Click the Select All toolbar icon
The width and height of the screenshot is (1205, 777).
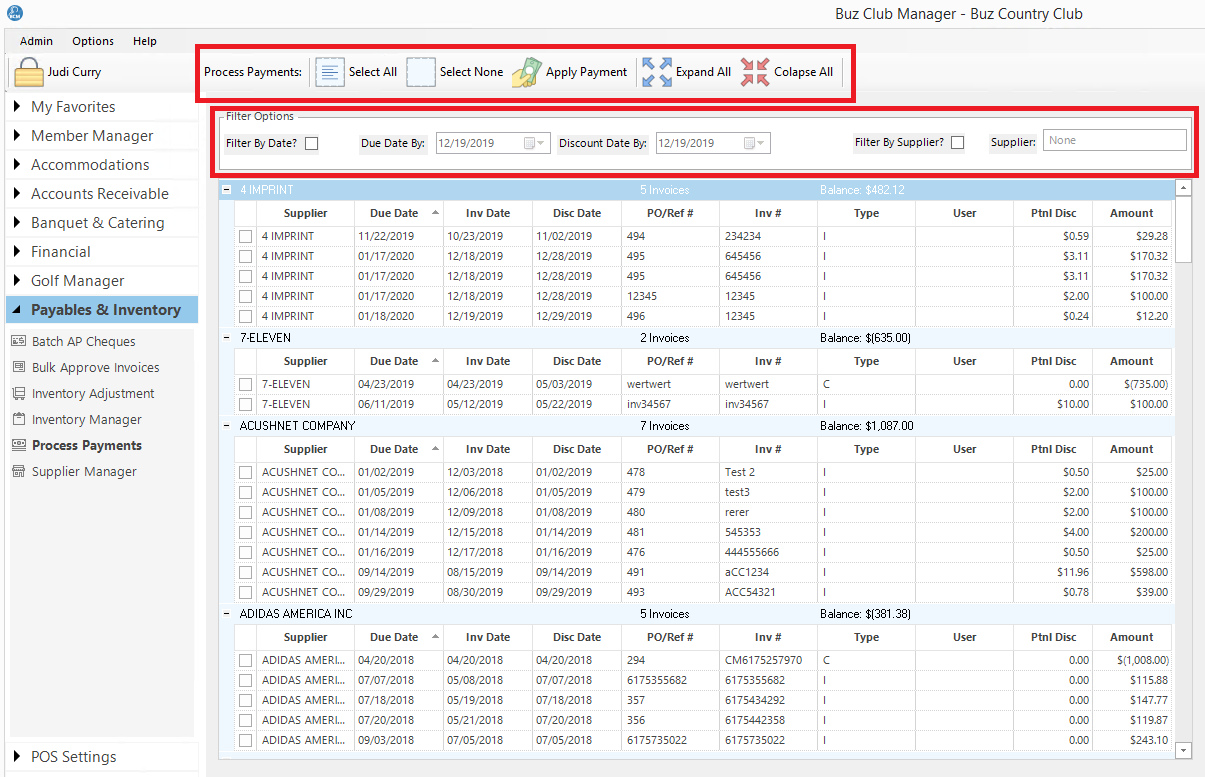[330, 72]
